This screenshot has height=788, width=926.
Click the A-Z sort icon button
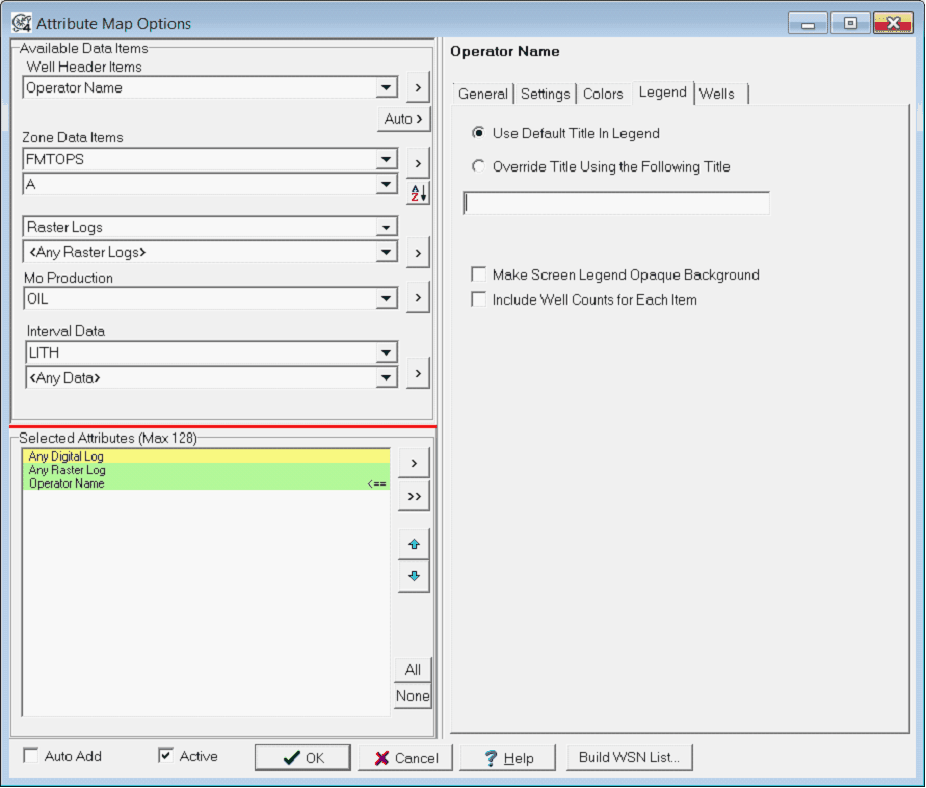[417, 193]
